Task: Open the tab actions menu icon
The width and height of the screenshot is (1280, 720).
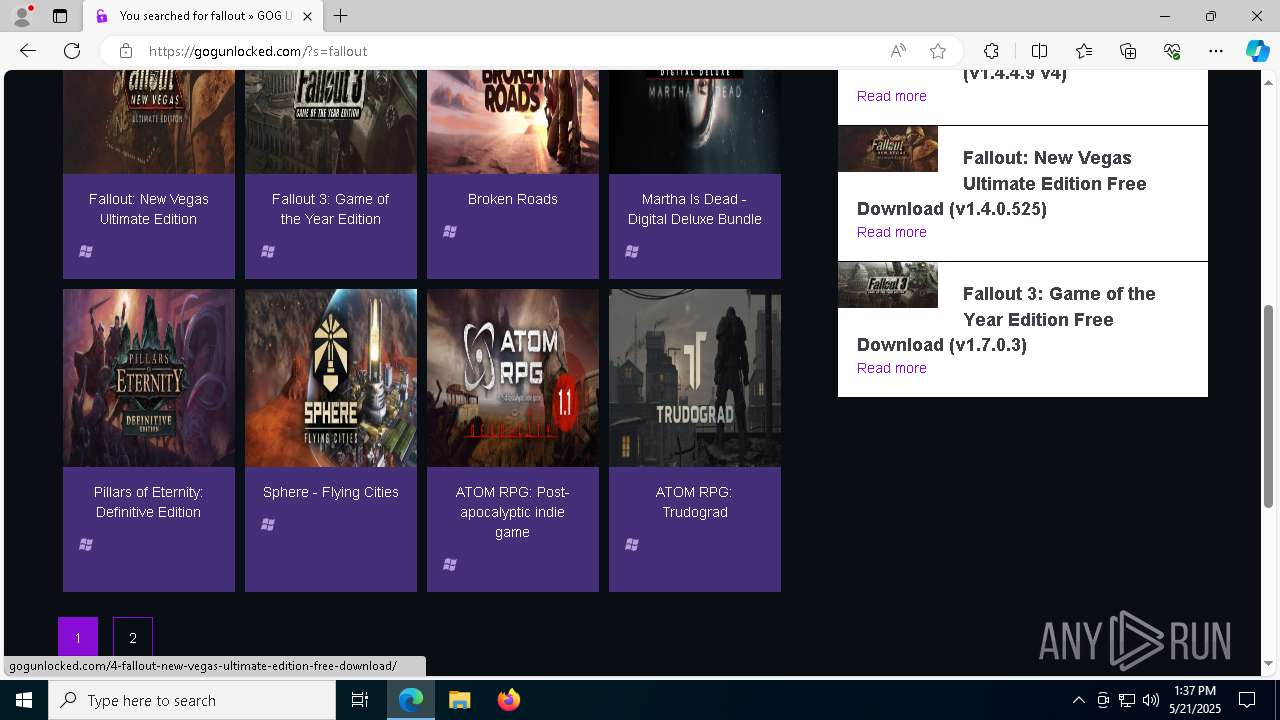Action: tap(60, 16)
